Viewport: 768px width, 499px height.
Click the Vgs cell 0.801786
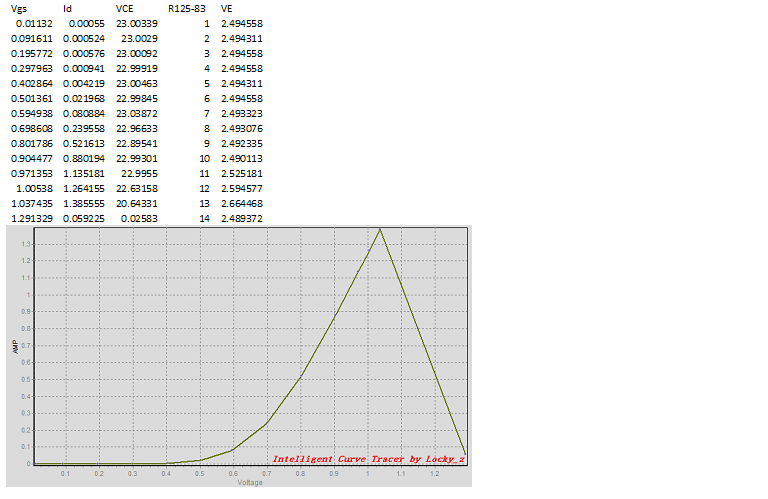click(31, 143)
